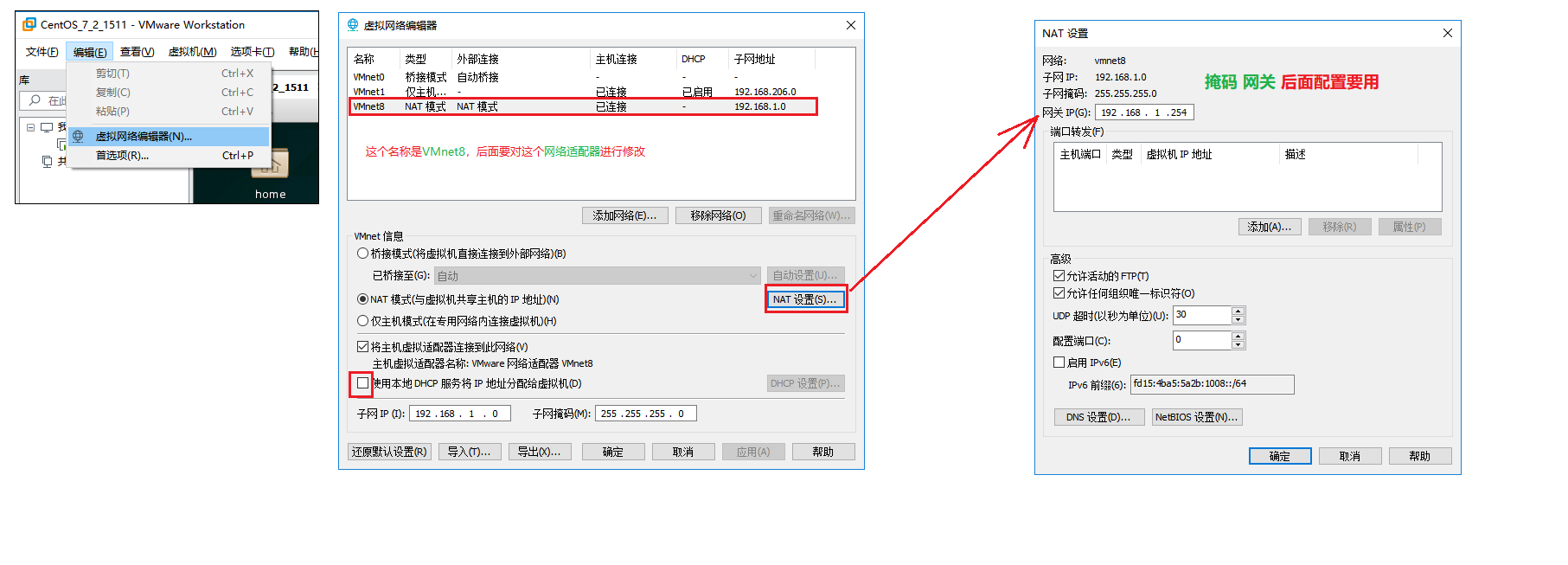Select the VMnet0 桥接模式 row
This screenshot has width=1568, height=565.
click(x=584, y=77)
